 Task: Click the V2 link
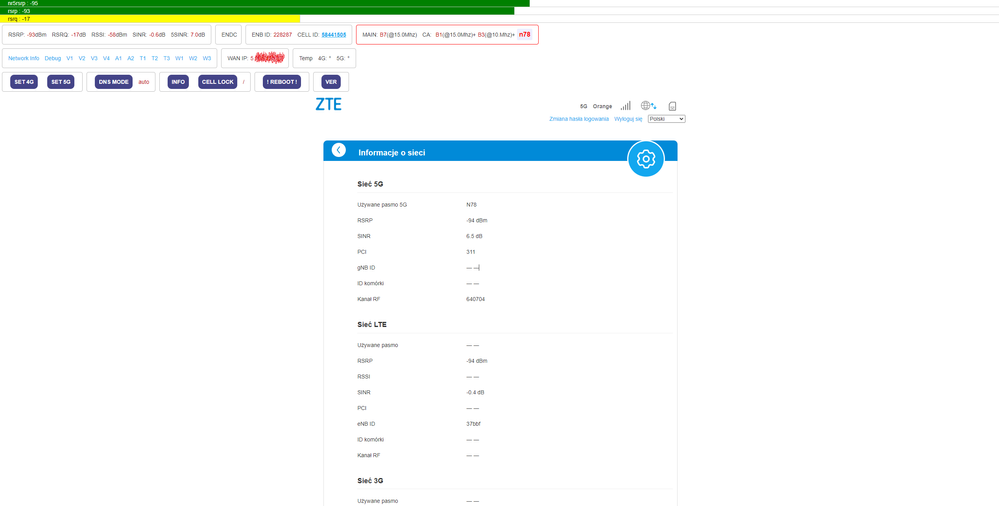(x=82, y=58)
